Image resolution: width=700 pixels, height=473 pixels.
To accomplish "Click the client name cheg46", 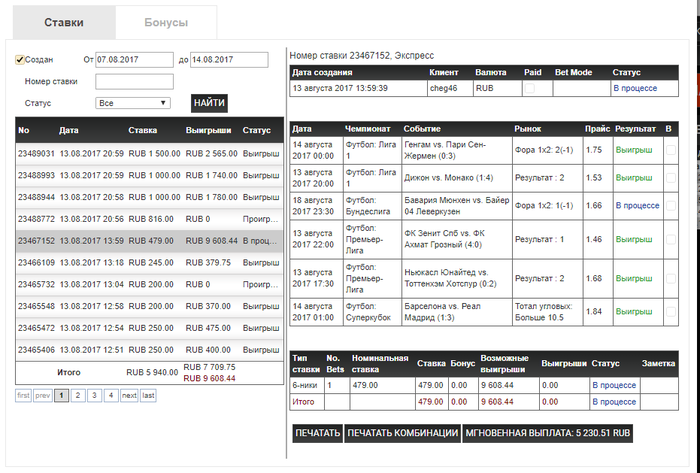I will click(443, 88).
